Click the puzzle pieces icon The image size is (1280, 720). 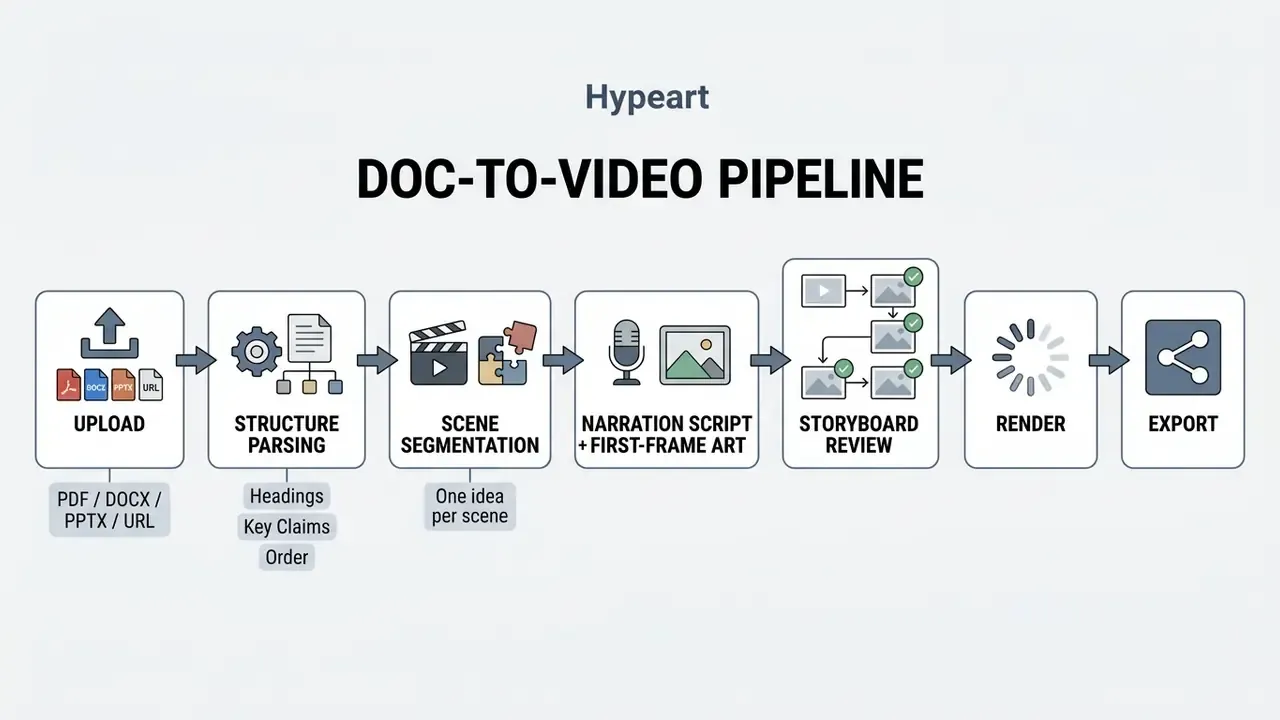pyautogui.click(x=506, y=353)
